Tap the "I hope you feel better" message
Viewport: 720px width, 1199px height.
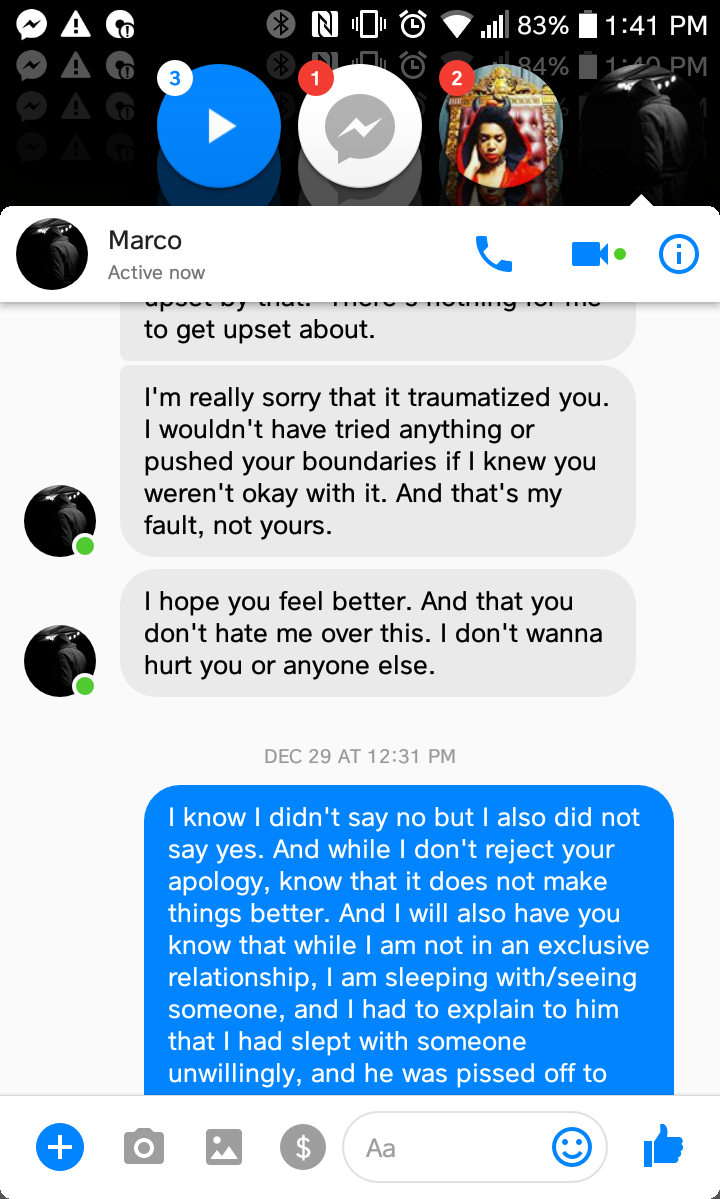point(378,633)
